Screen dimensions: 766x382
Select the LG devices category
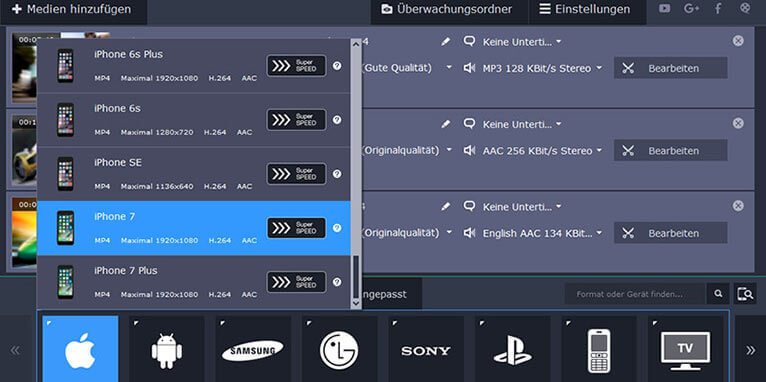tap(340, 349)
